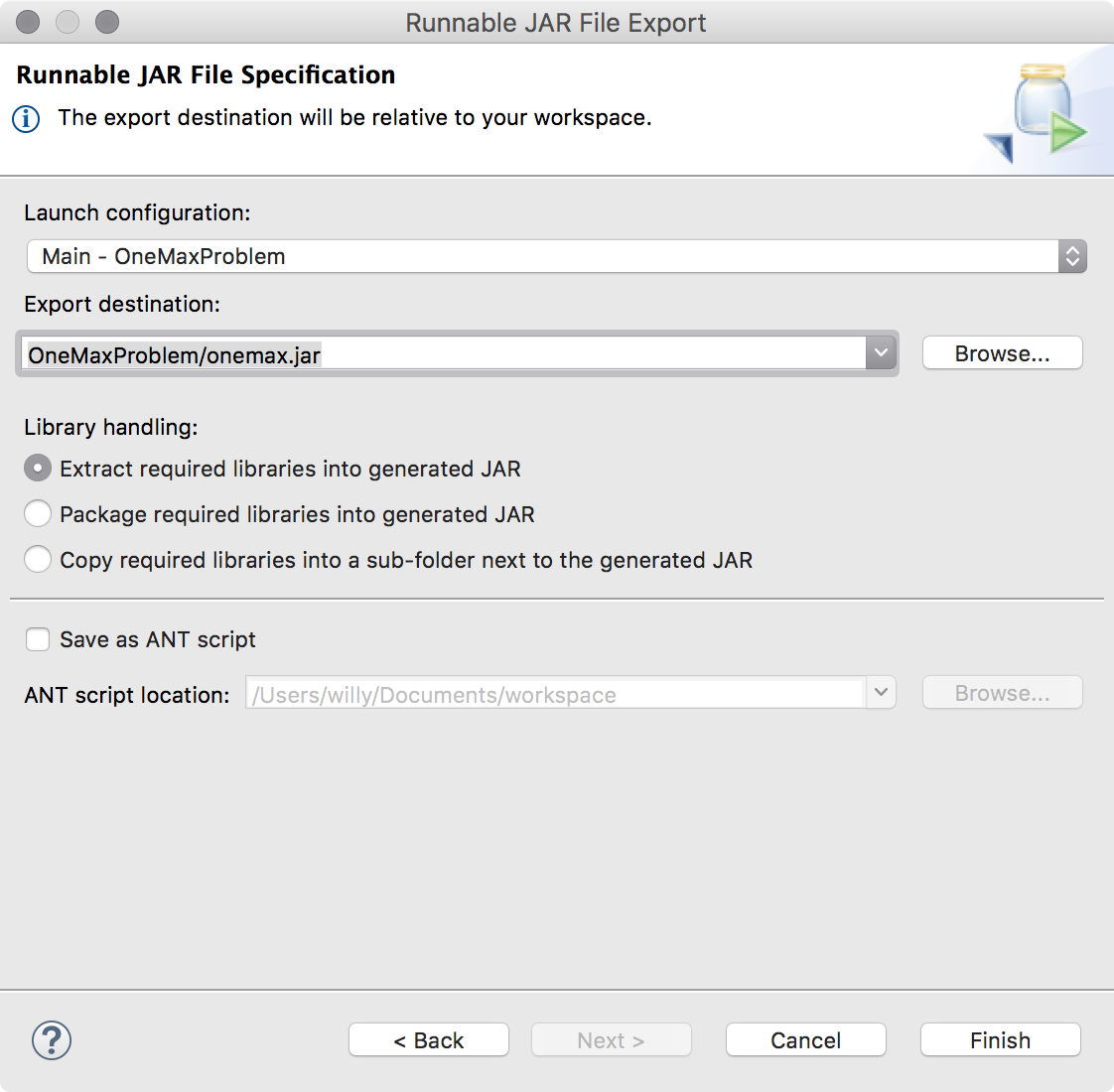Click the help question mark icon
The height and width of the screenshot is (1092, 1114).
click(51, 1040)
